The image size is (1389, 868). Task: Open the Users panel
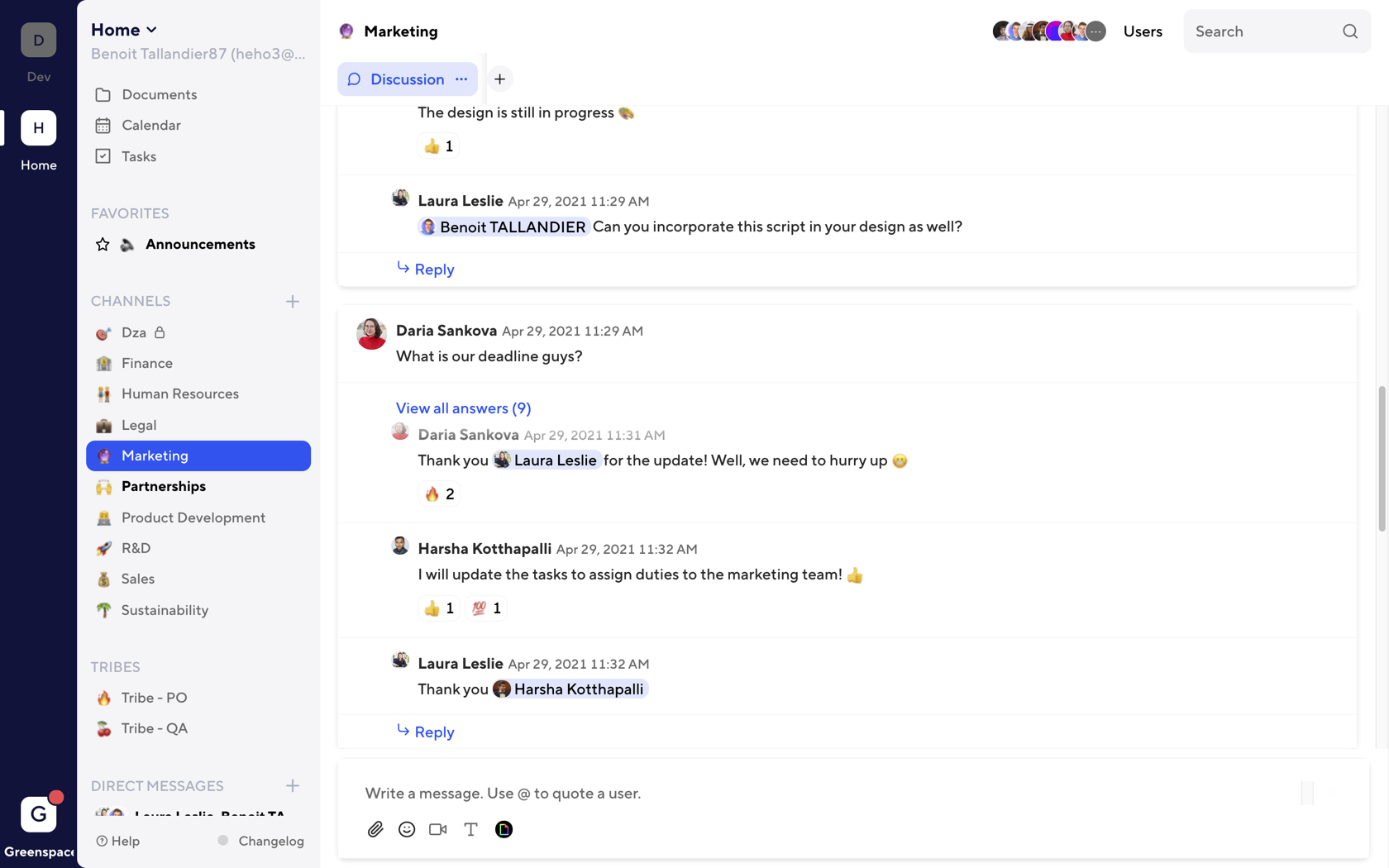(1143, 31)
